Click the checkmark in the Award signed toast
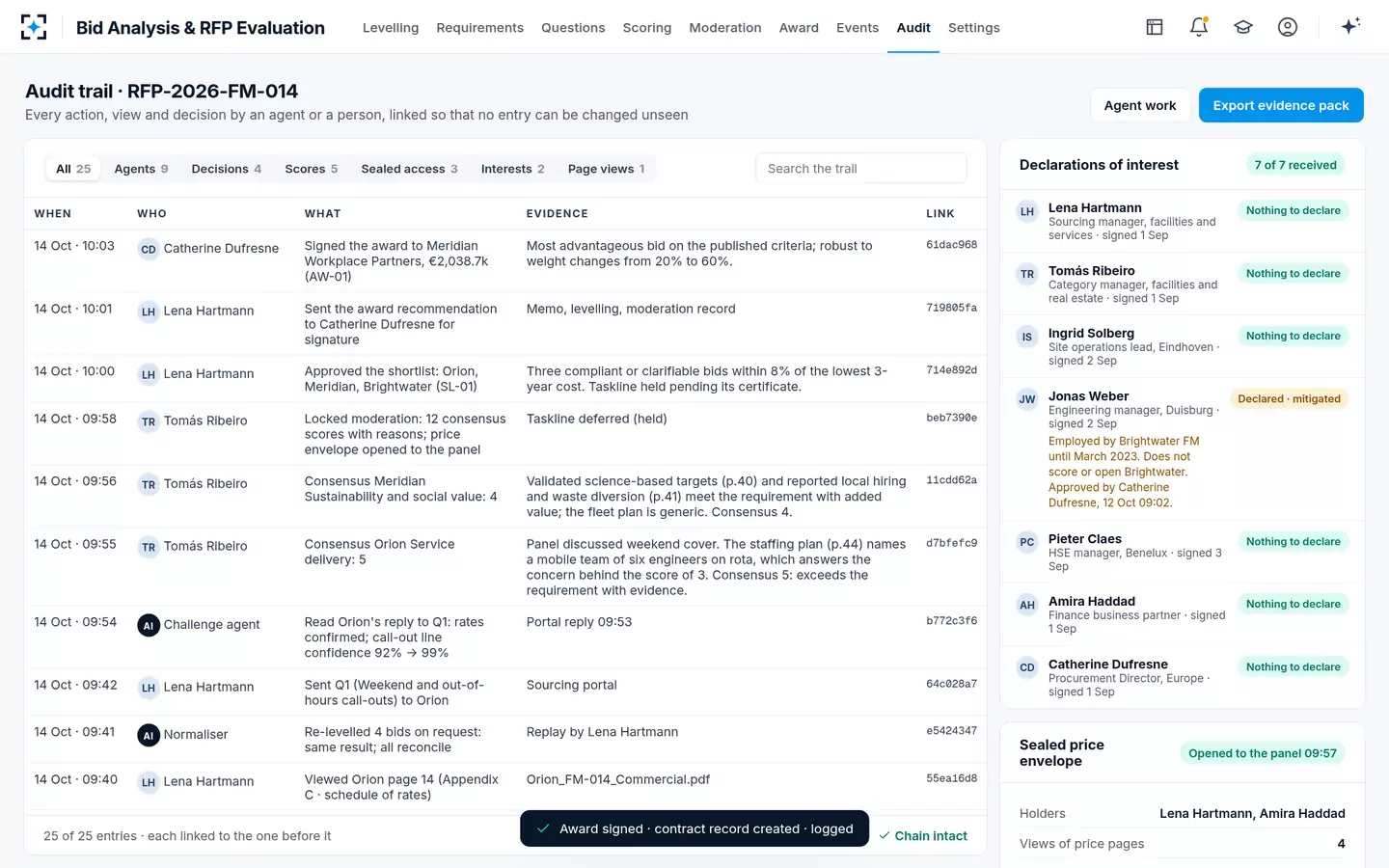 [x=543, y=828]
